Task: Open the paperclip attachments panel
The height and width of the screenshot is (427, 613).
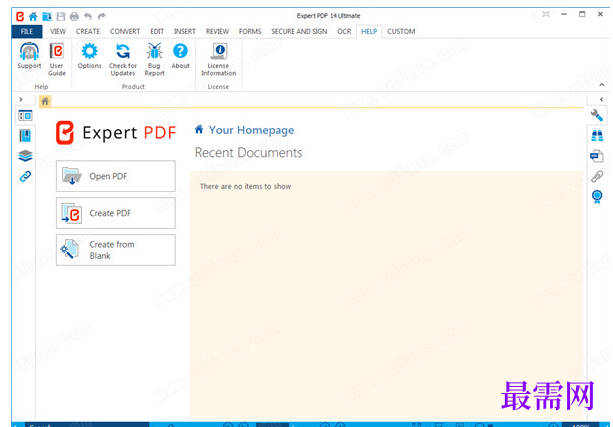Action: tap(597, 176)
